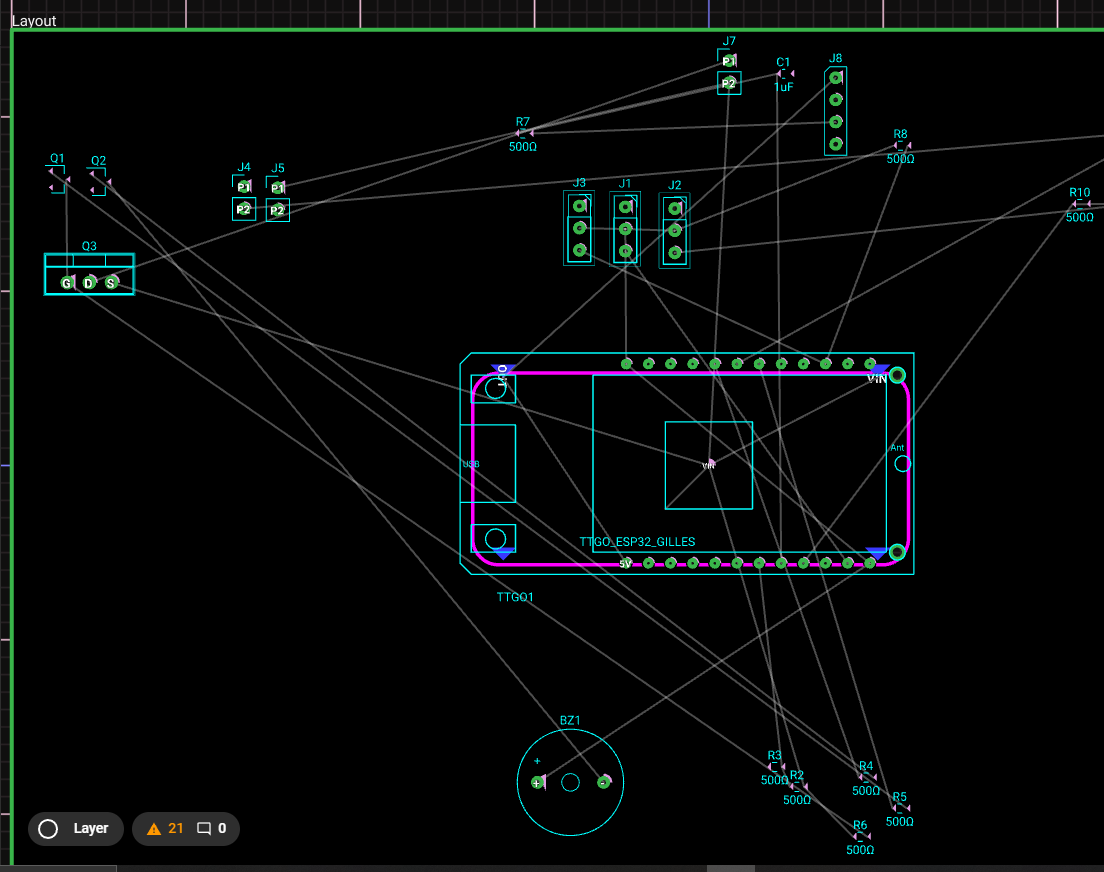Select the top pad of connector J3

tap(579, 206)
